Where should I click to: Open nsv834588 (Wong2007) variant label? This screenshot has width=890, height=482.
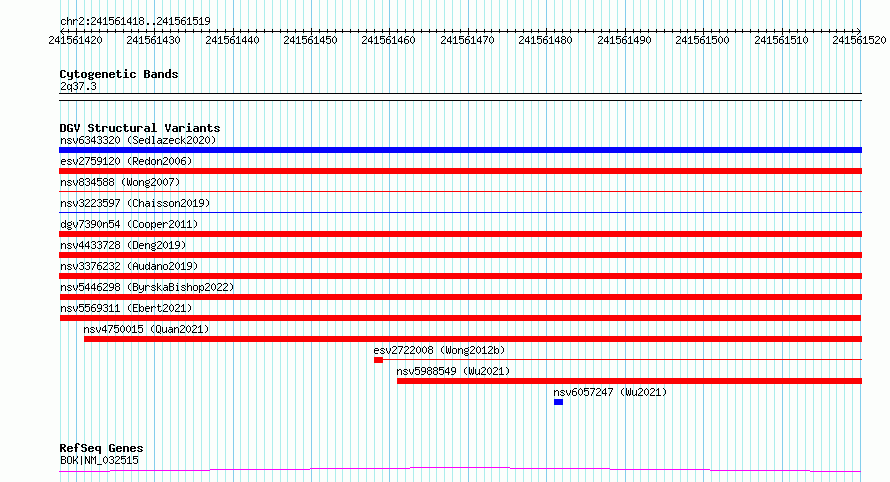(120, 182)
